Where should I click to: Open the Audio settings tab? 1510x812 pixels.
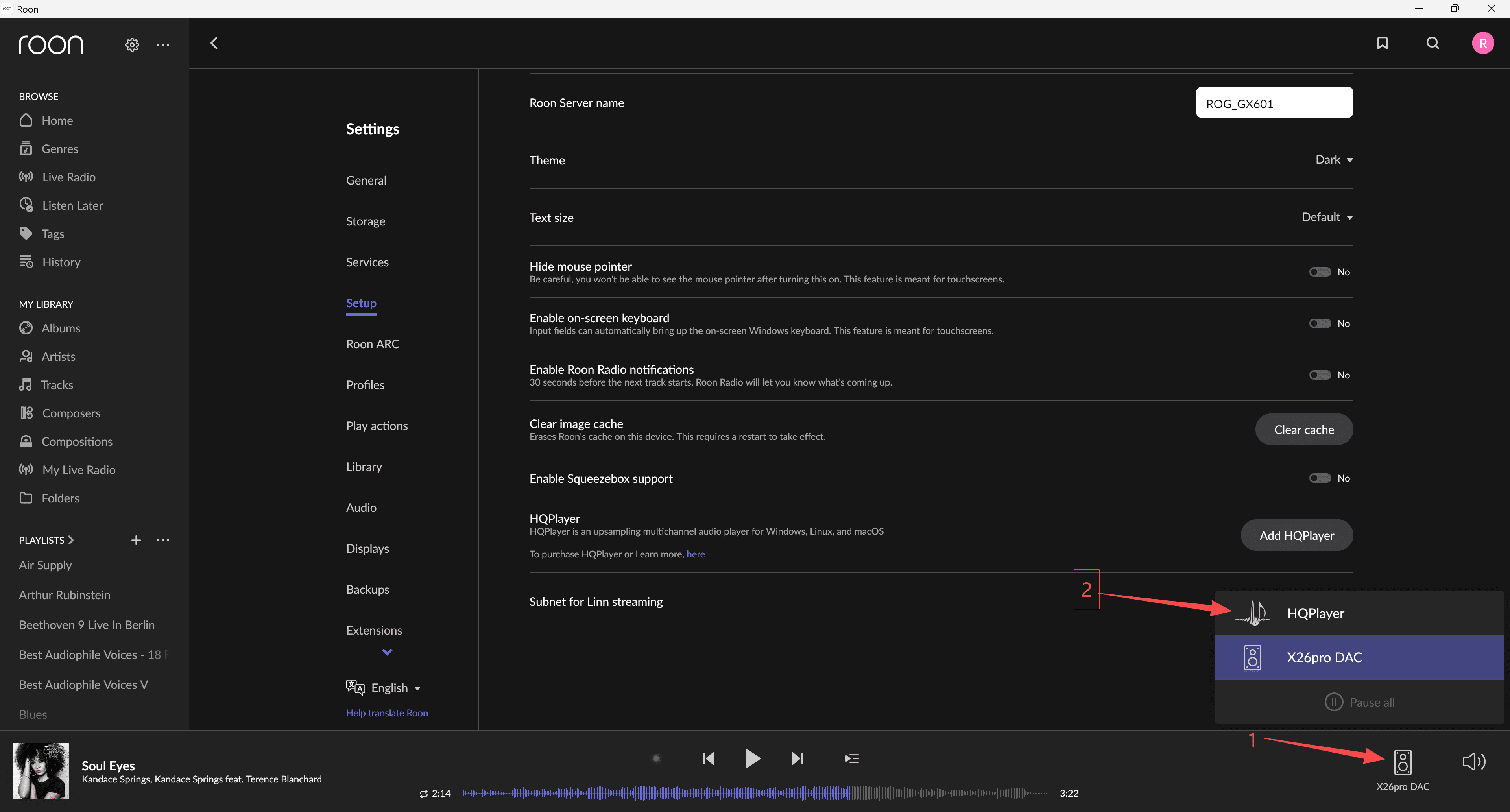click(361, 507)
